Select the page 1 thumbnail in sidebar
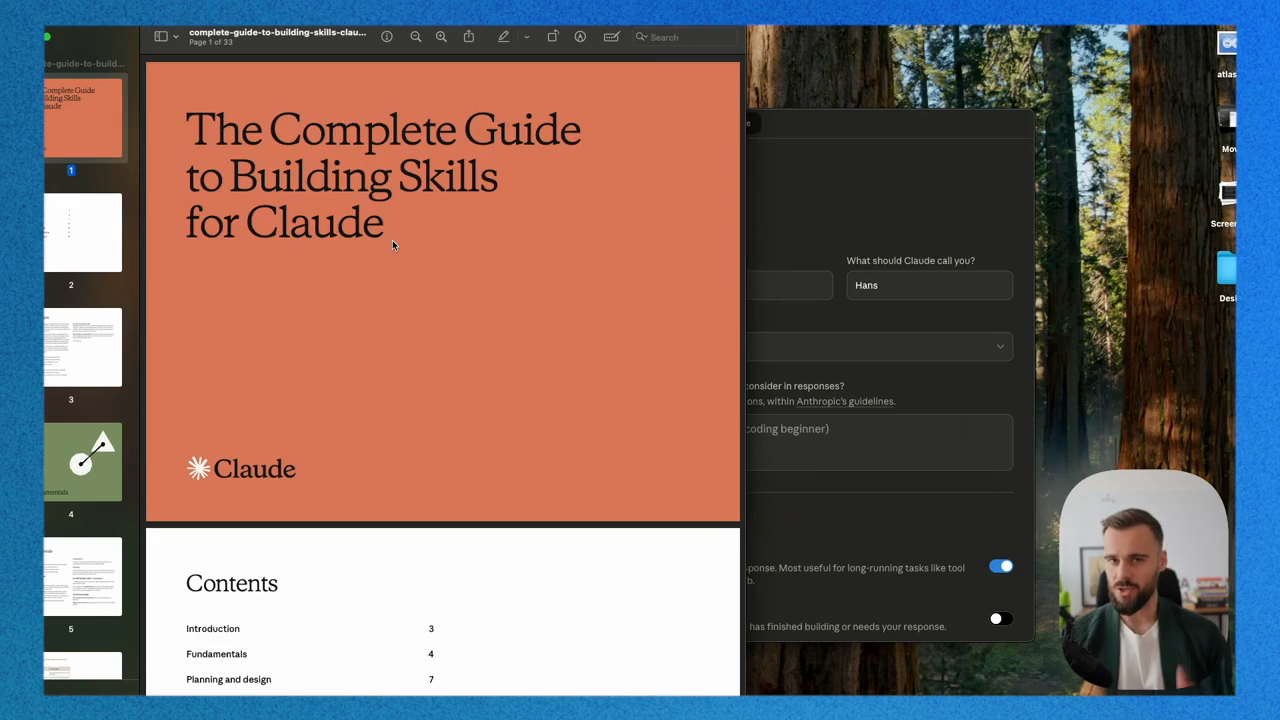This screenshot has height=720, width=1280. tap(83, 118)
